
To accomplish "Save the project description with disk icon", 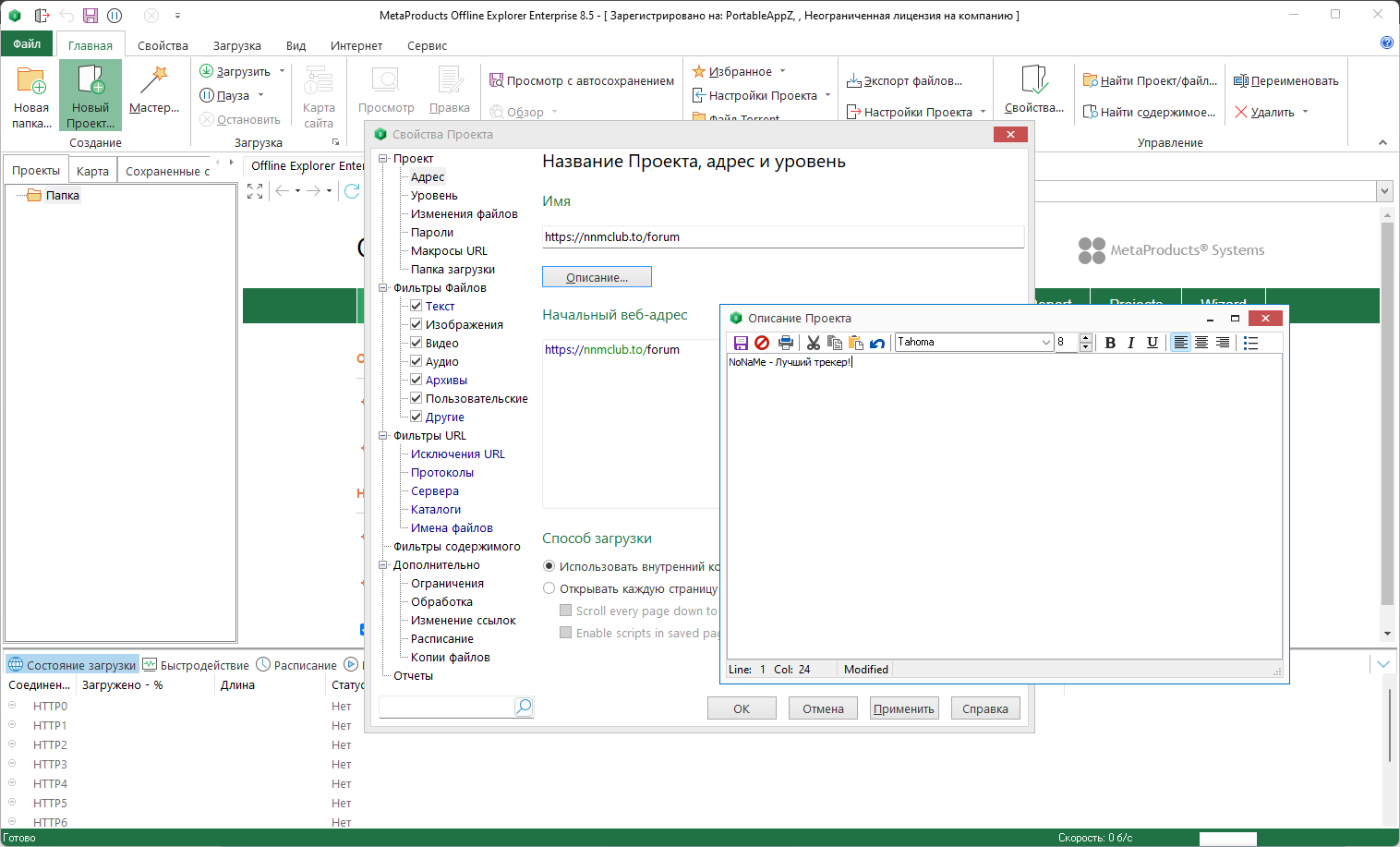I will [741, 343].
